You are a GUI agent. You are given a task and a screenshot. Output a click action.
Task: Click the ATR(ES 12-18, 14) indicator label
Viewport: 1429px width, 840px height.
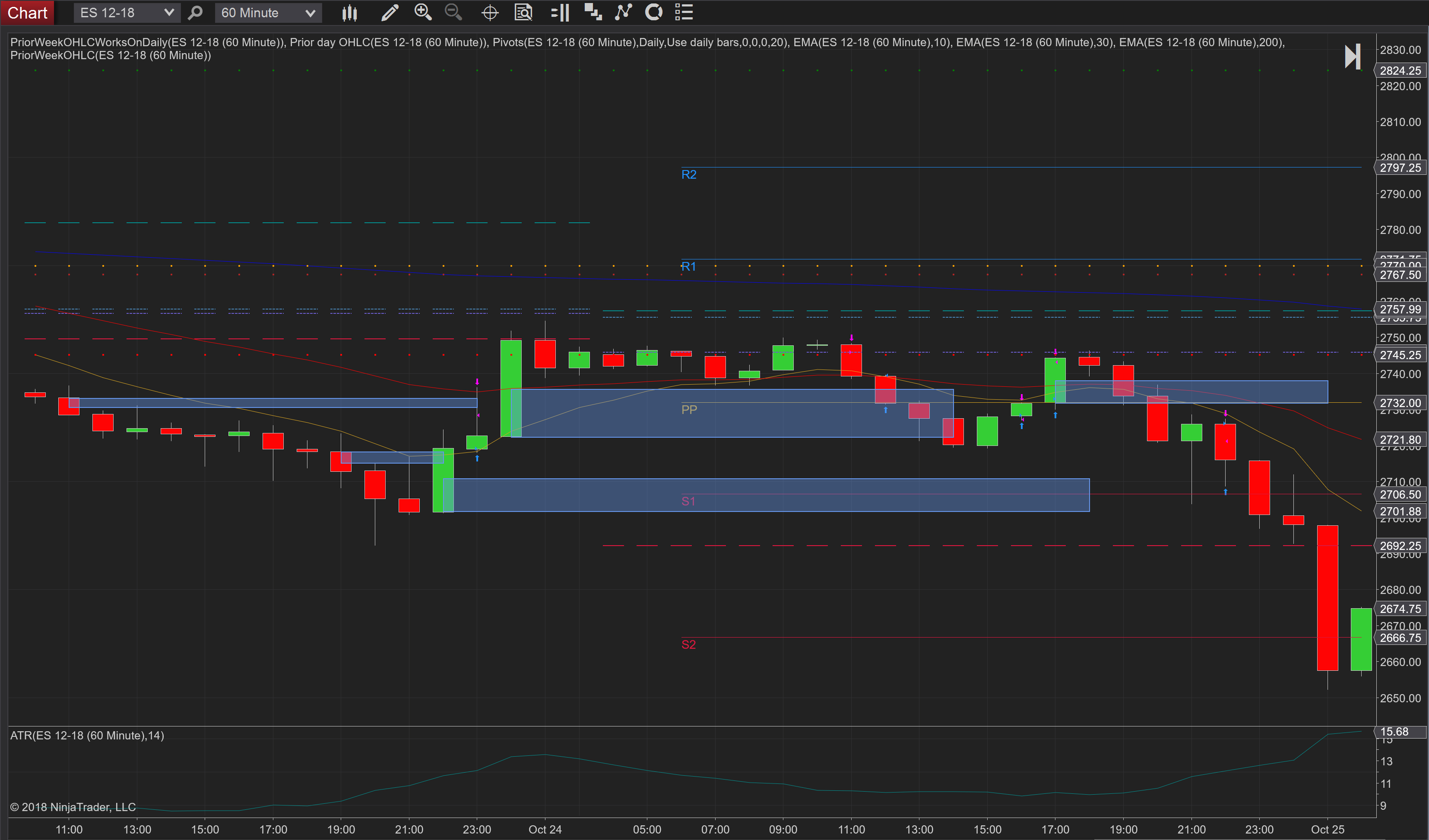86,735
